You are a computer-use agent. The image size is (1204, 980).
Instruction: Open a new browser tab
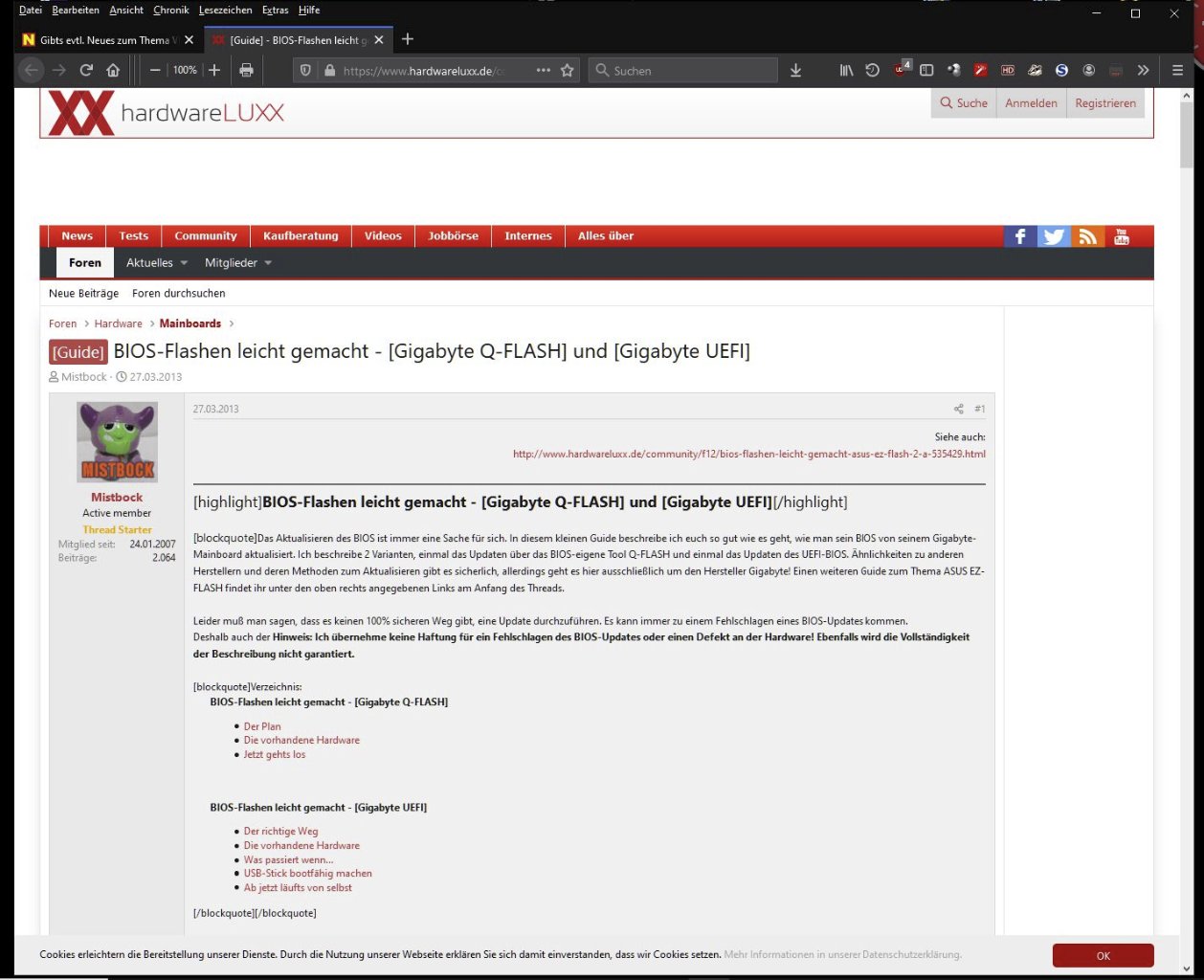click(408, 39)
